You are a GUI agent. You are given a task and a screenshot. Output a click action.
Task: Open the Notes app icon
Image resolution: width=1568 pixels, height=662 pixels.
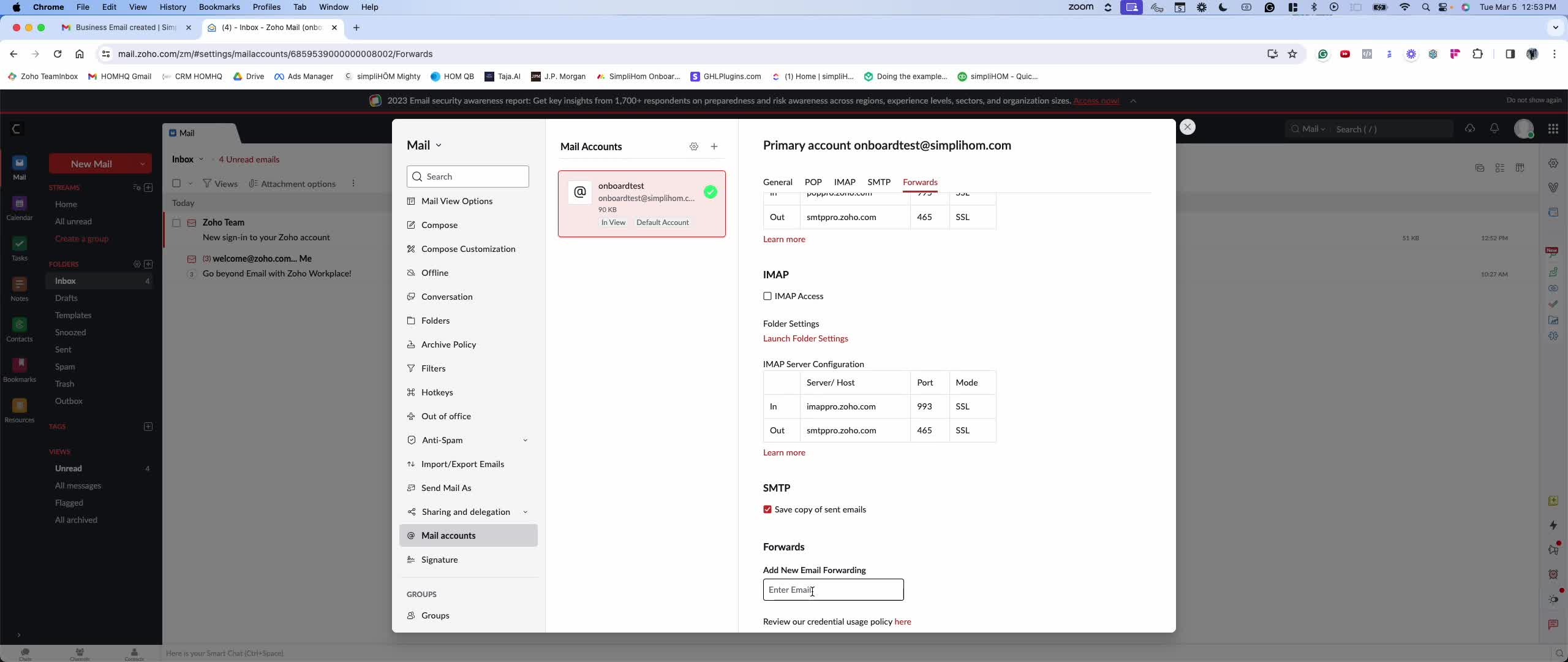click(x=19, y=289)
